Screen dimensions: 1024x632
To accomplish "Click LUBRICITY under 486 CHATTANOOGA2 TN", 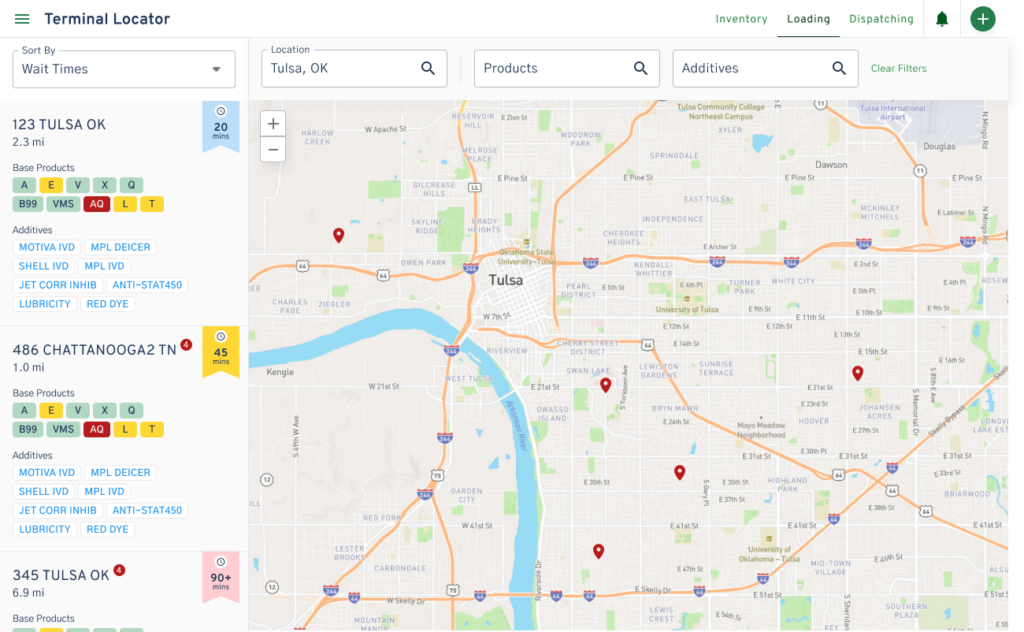I will point(44,529).
